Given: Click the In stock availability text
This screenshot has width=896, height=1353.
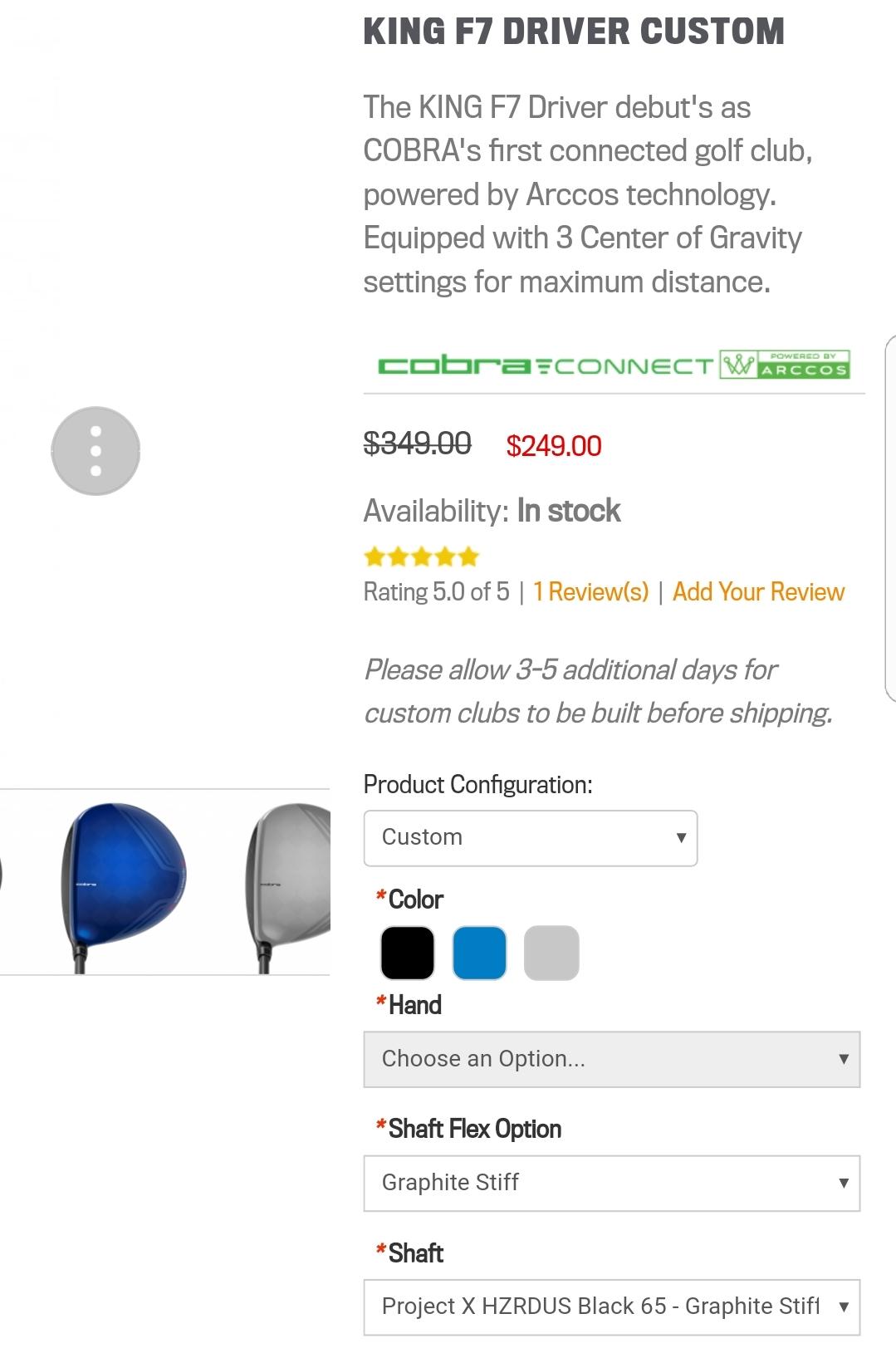Looking at the screenshot, I should pos(568,511).
